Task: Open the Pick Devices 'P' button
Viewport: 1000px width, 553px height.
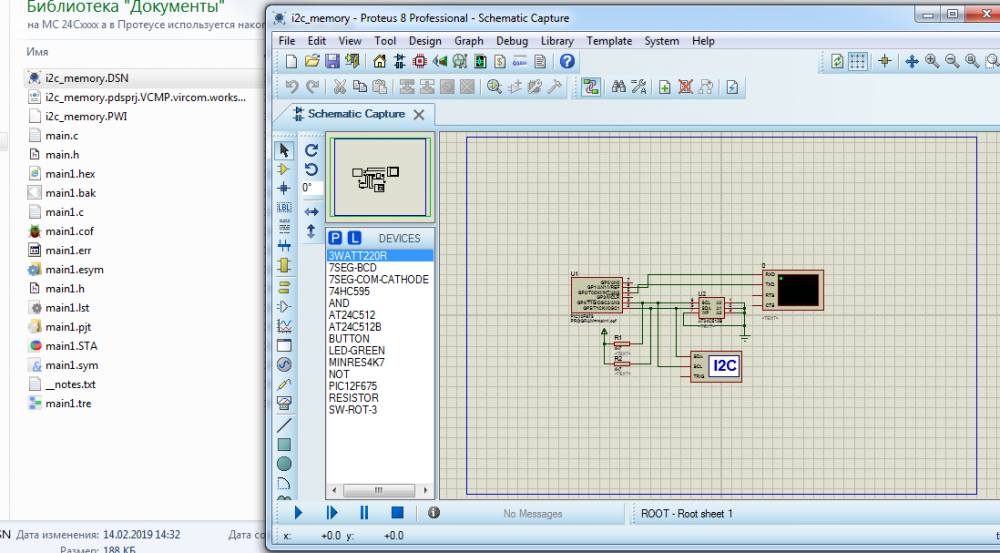Action: coord(336,238)
